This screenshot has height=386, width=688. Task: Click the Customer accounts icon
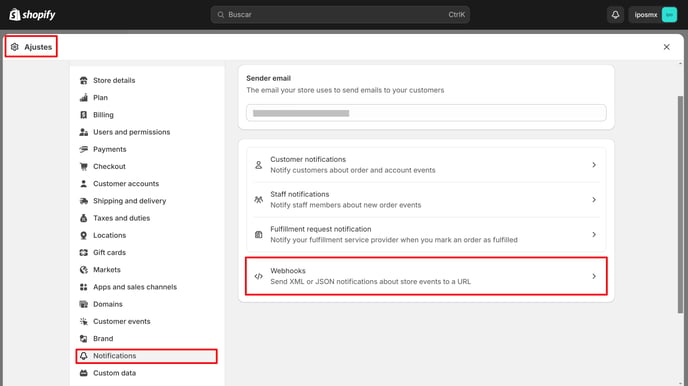(x=83, y=184)
